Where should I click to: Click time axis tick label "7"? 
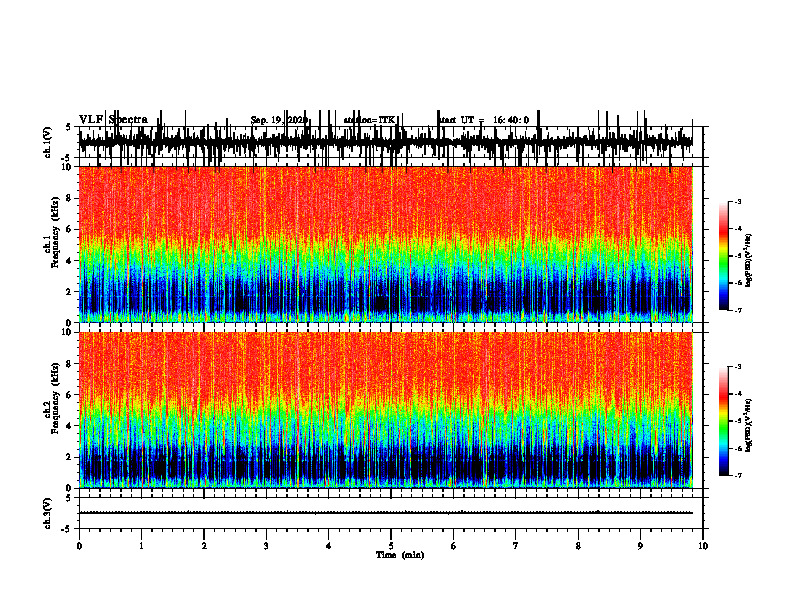click(x=516, y=546)
